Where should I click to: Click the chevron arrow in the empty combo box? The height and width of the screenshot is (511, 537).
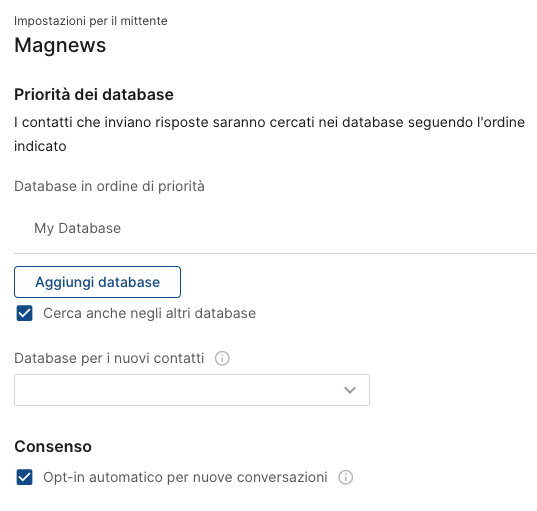click(350, 390)
